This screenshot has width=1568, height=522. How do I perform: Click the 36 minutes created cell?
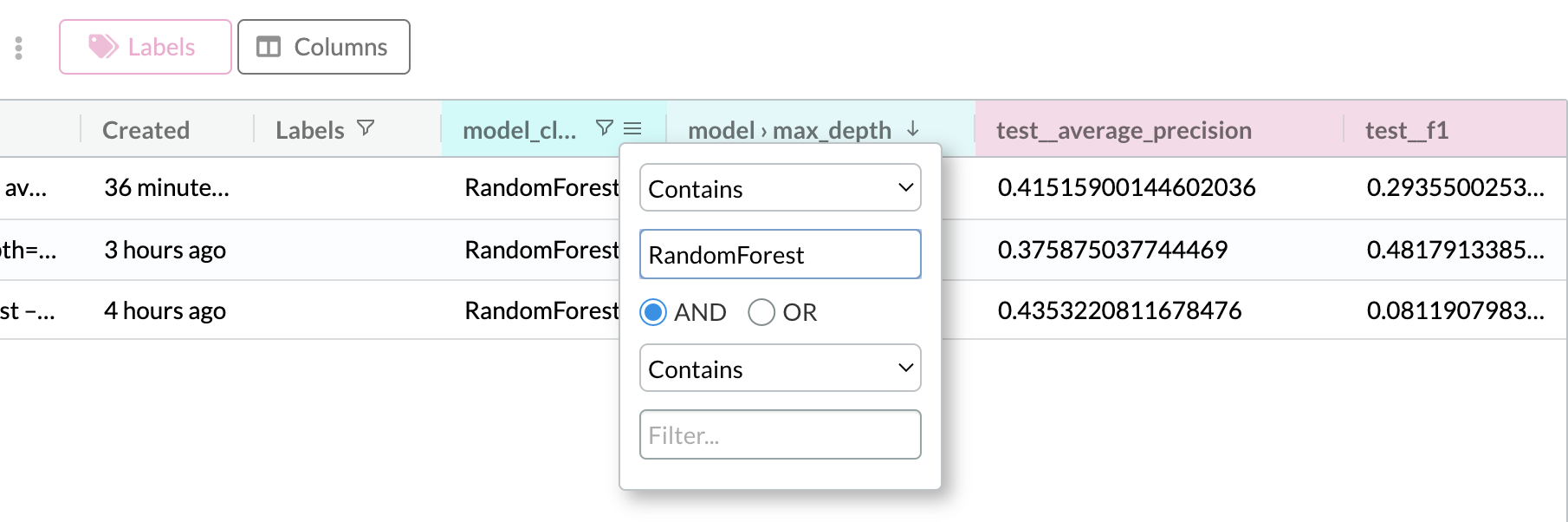[166, 187]
